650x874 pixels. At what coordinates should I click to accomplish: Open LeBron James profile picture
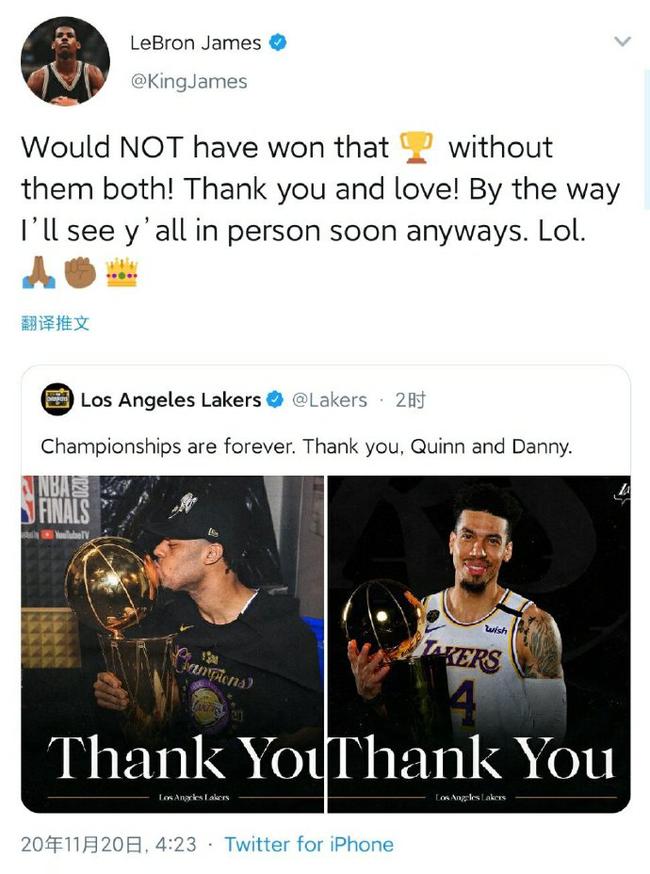tap(65, 61)
